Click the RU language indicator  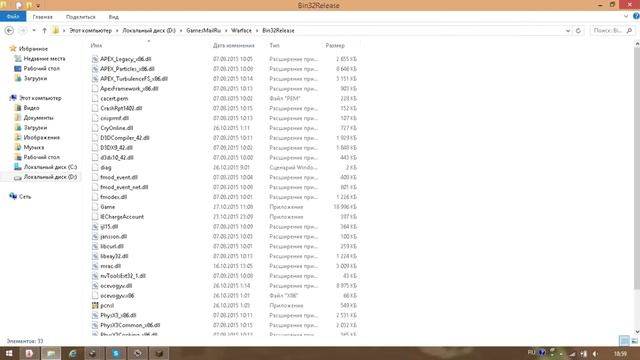click(531, 353)
